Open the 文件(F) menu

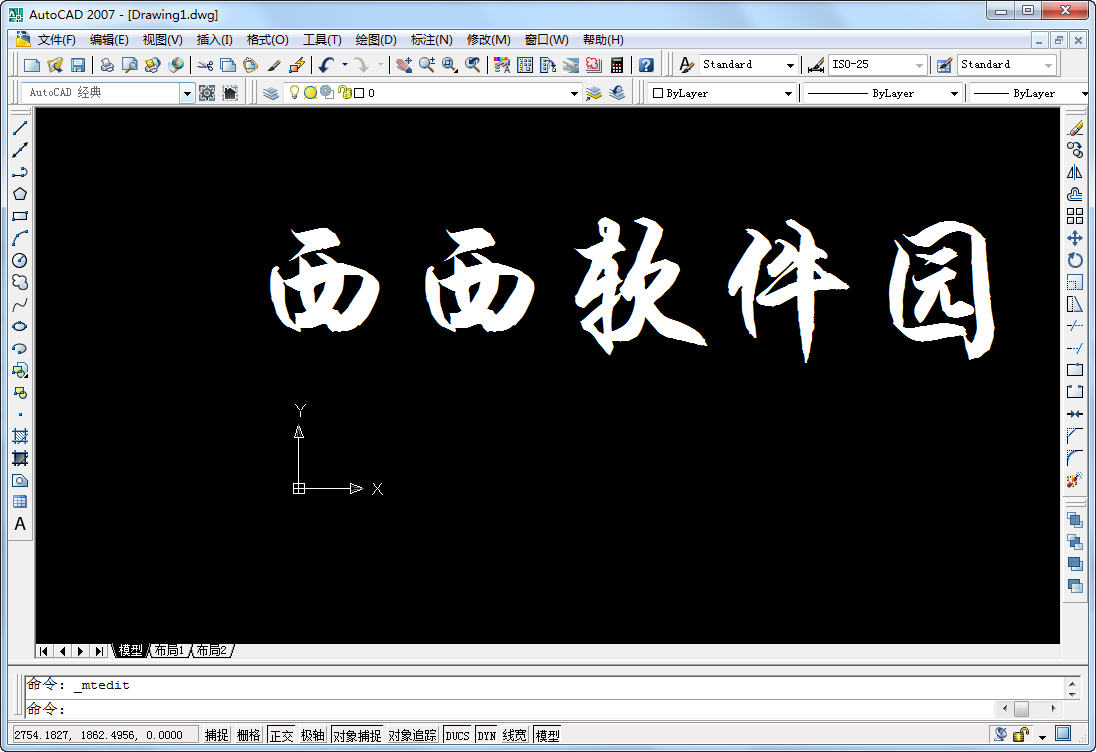tap(57, 40)
